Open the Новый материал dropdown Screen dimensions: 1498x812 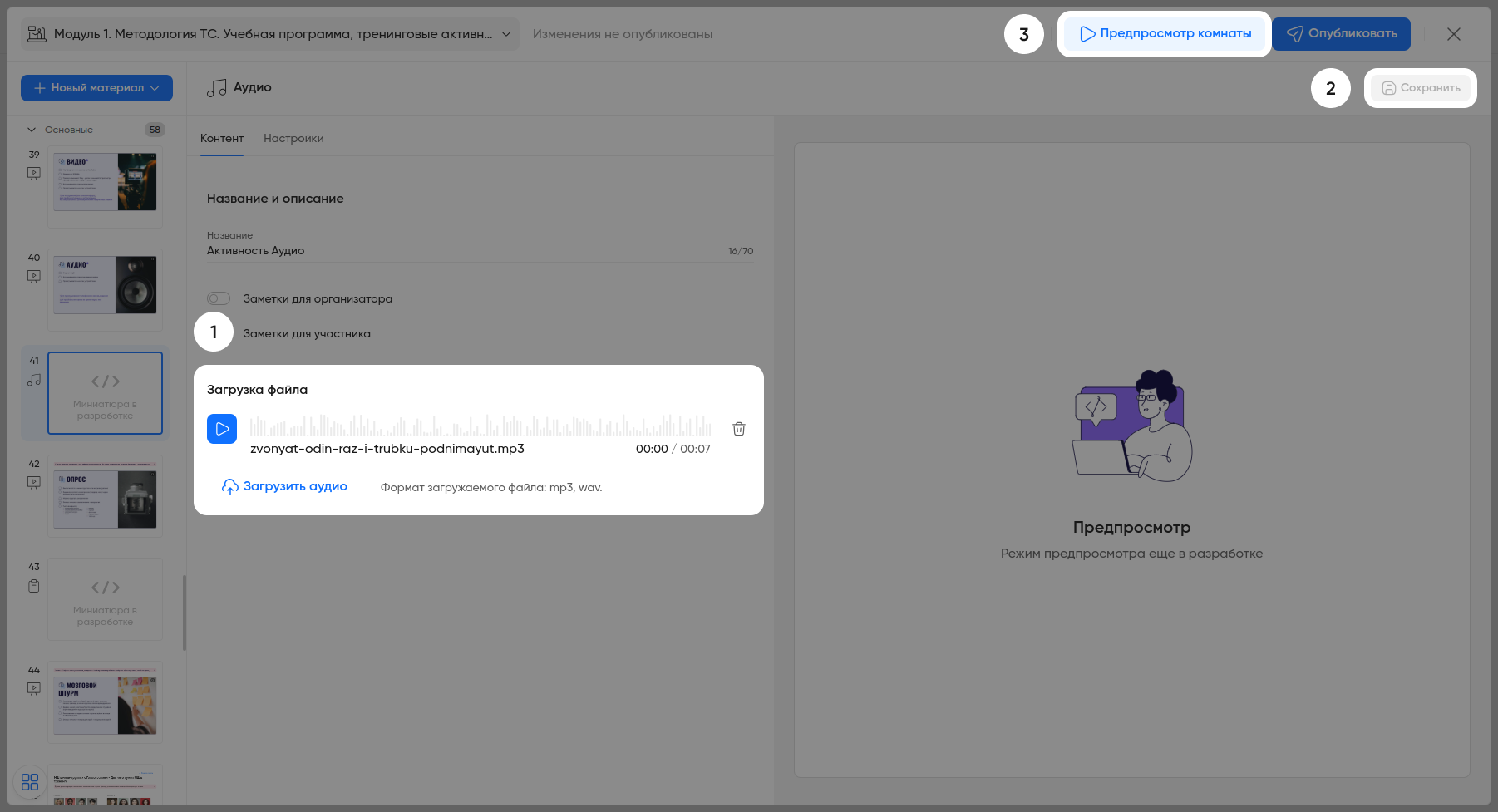pyautogui.click(x=96, y=88)
